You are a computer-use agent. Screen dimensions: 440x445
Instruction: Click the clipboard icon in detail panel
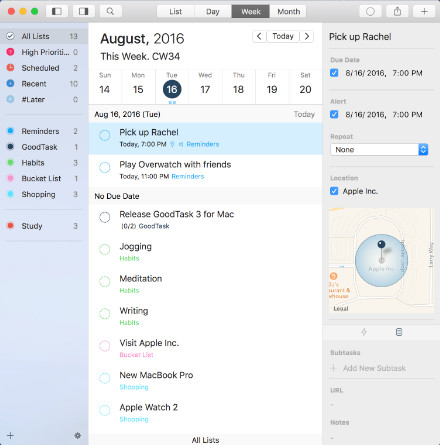pos(399,332)
